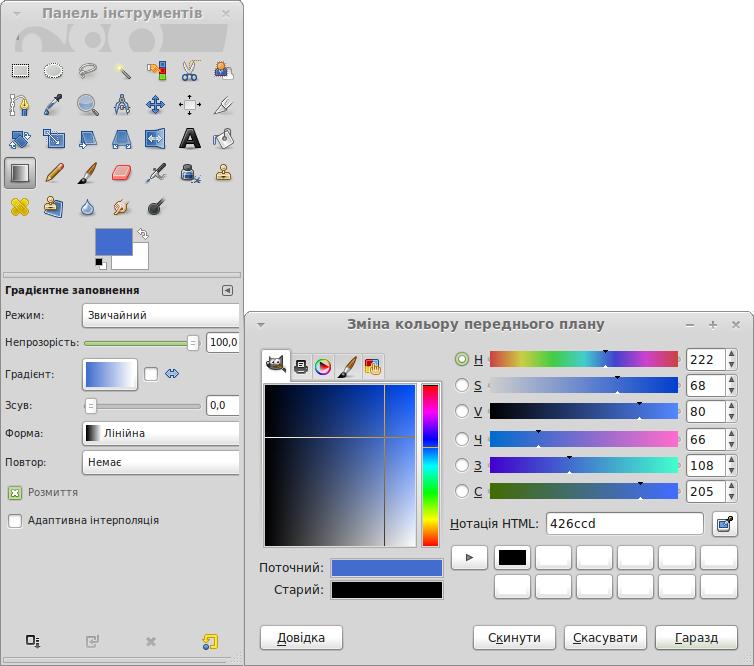Screen dimensions: 754x666
Task: Select the Ellipse Select tool
Action: click(53, 71)
